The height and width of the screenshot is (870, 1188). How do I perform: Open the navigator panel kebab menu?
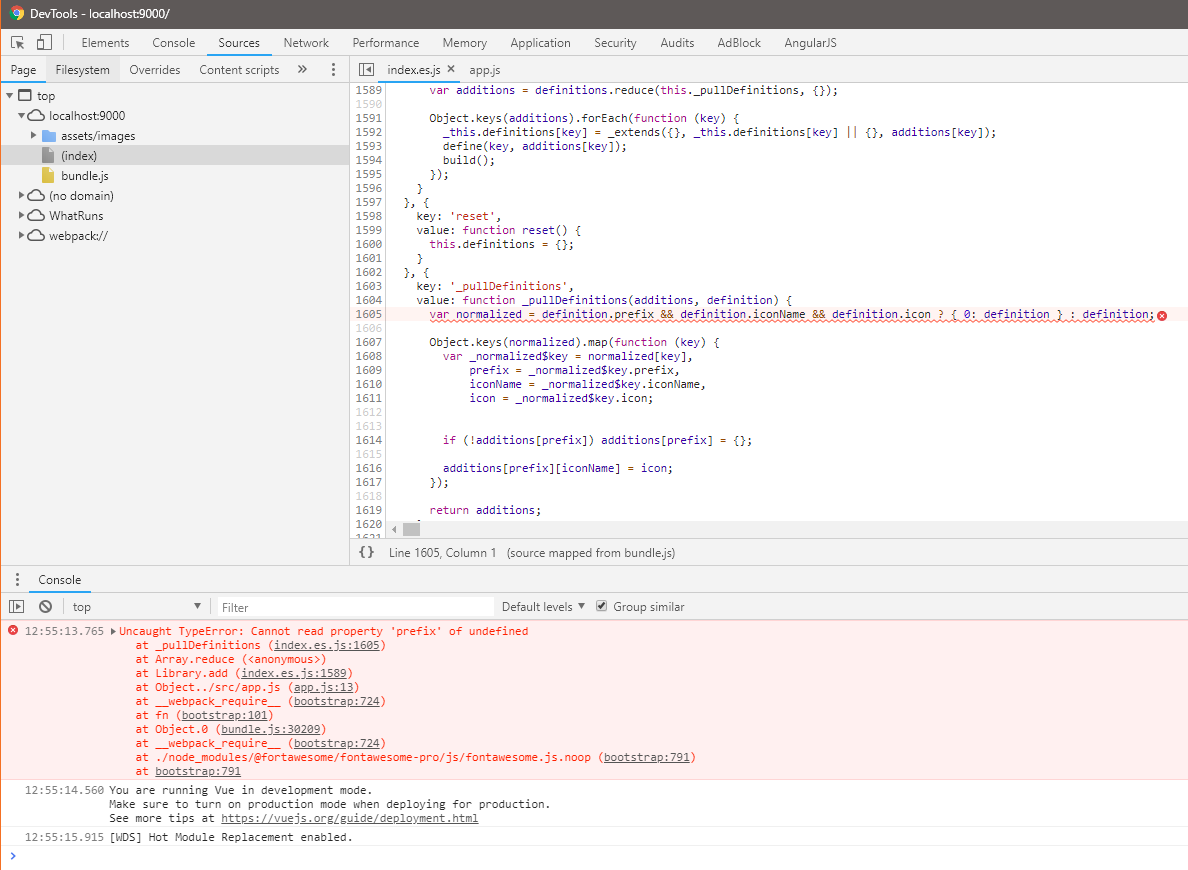click(x=333, y=69)
